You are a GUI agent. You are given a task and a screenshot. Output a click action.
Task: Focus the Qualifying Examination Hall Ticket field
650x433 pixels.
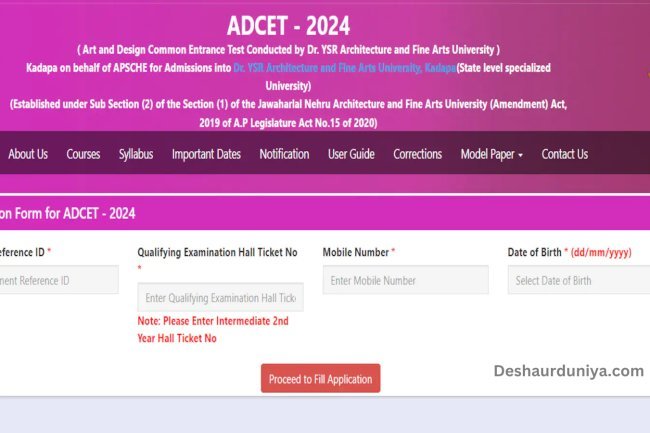pyautogui.click(x=220, y=298)
